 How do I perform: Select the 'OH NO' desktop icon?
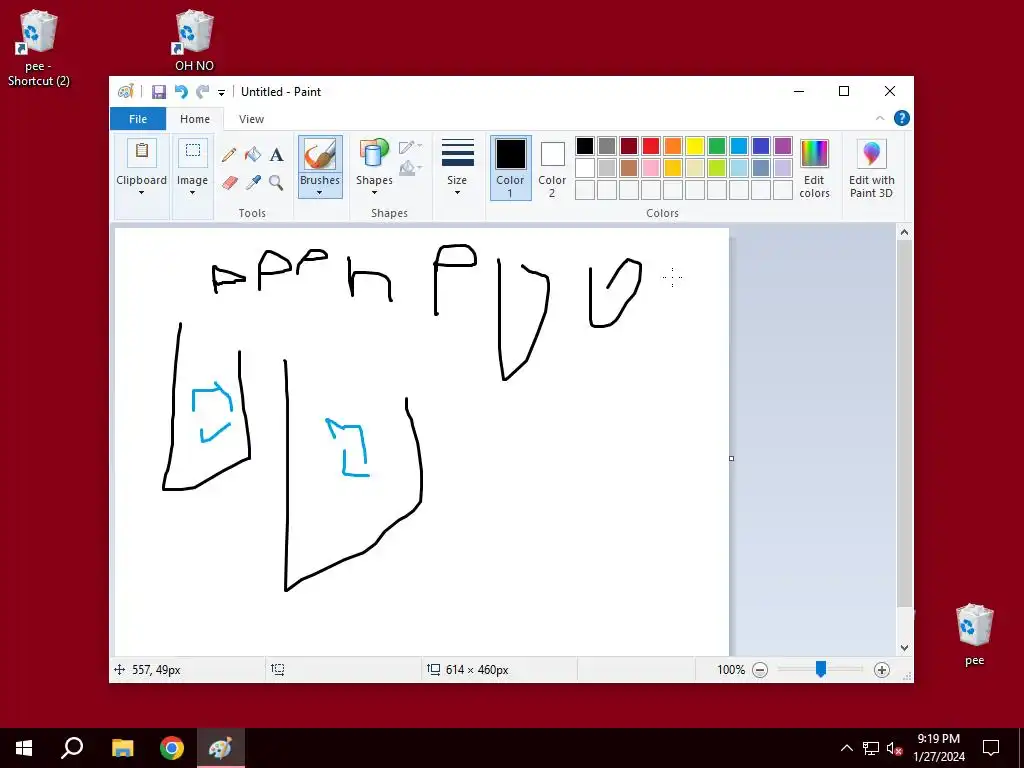[x=194, y=40]
